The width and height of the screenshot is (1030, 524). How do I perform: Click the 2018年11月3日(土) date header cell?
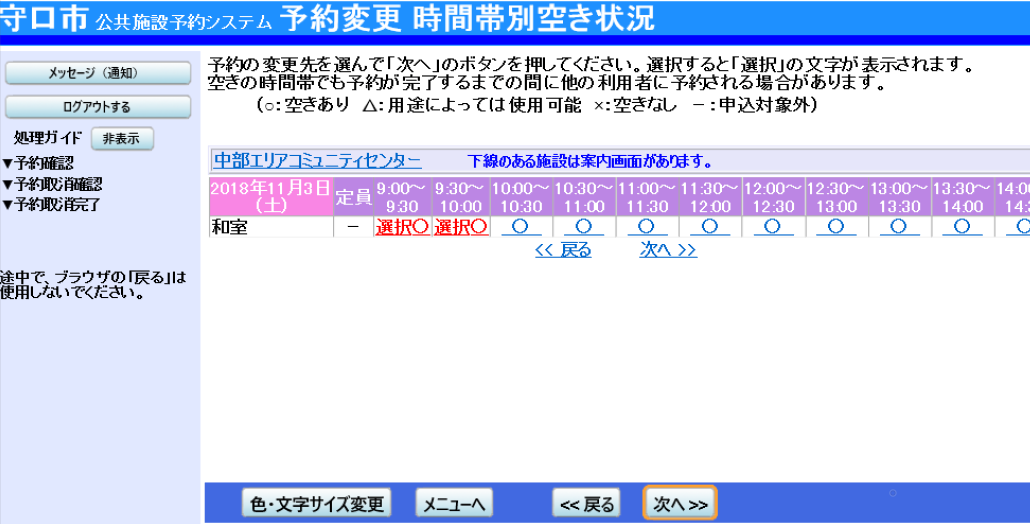(271, 197)
